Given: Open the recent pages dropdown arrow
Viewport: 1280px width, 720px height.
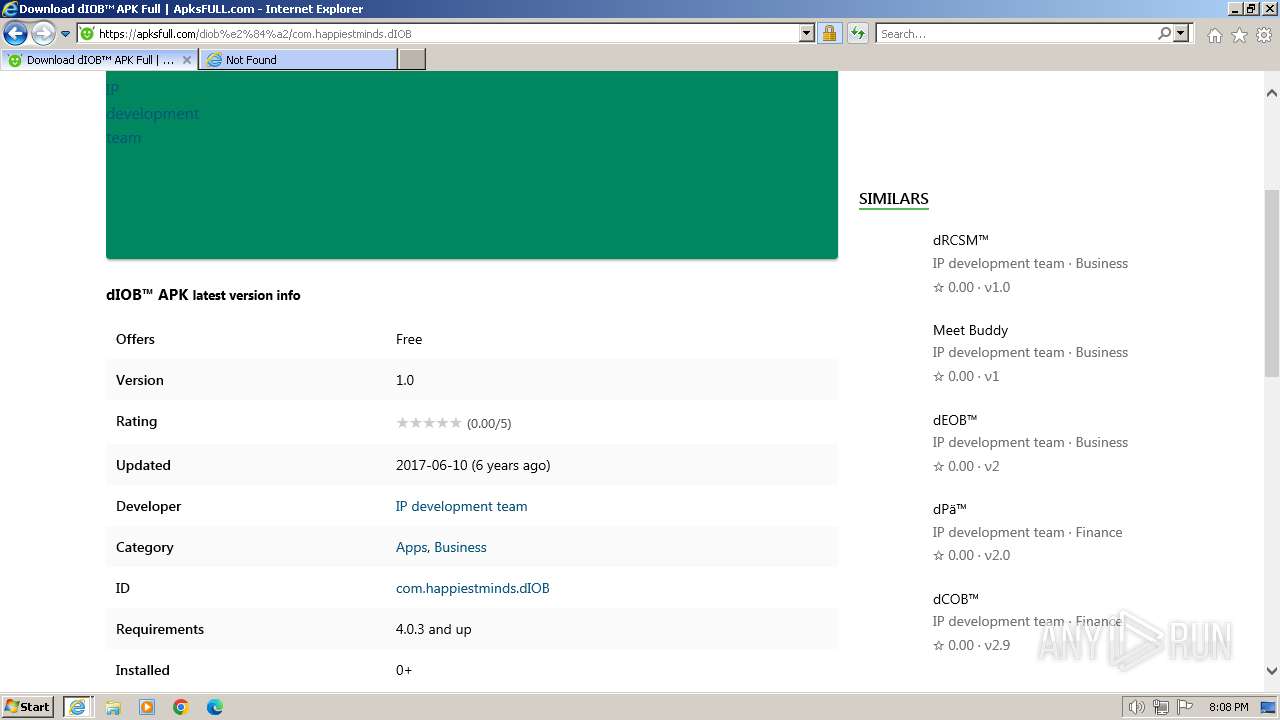Looking at the screenshot, I should [66, 34].
